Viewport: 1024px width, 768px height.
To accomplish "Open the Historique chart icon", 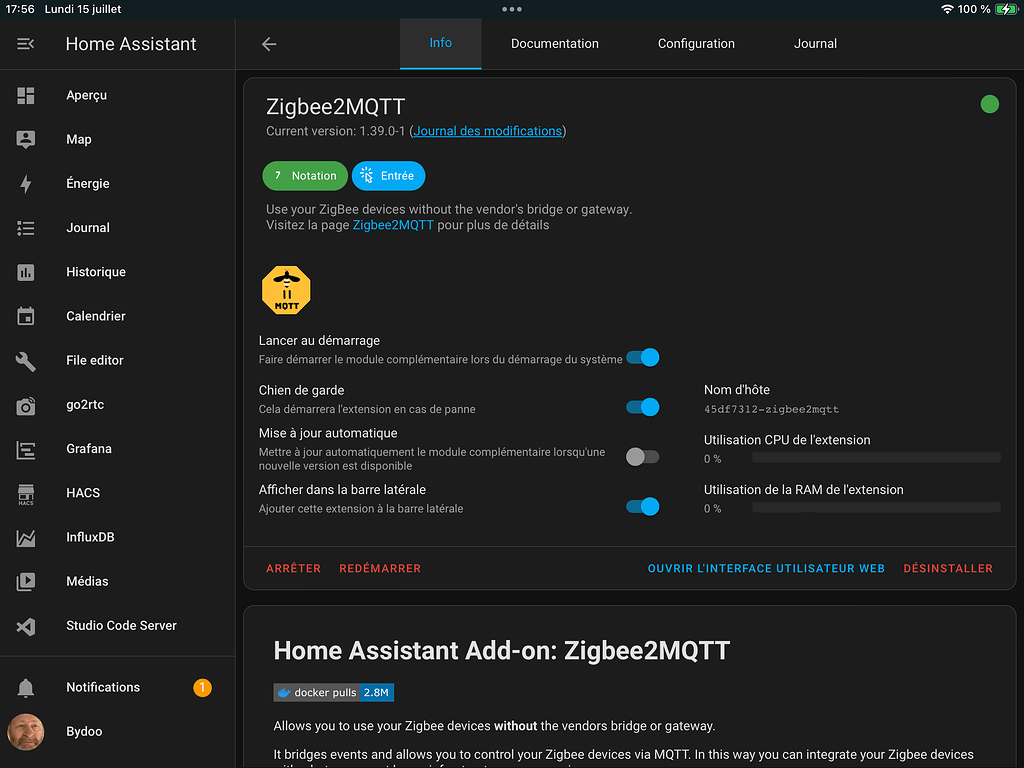I will click(x=25, y=272).
